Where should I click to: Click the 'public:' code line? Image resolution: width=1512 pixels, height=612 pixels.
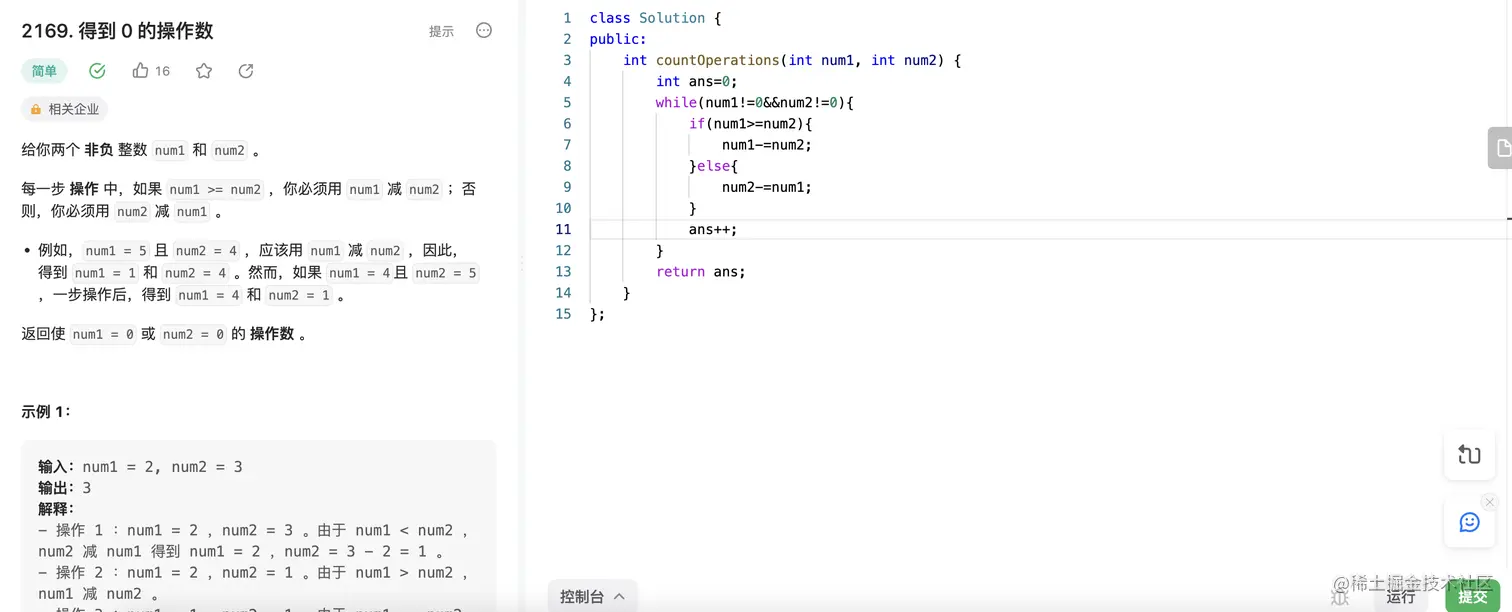point(618,39)
